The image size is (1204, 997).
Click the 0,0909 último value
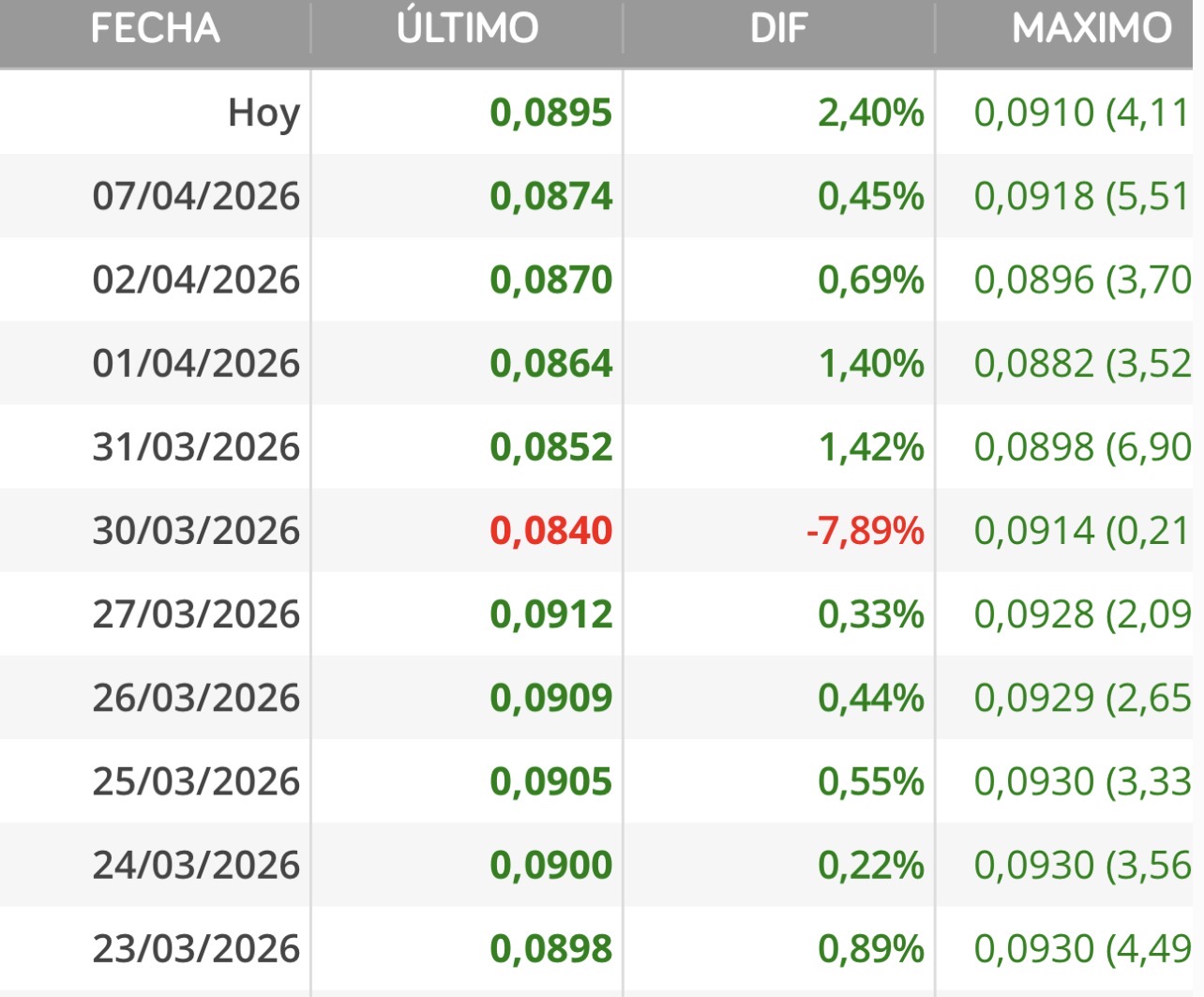[x=550, y=698]
